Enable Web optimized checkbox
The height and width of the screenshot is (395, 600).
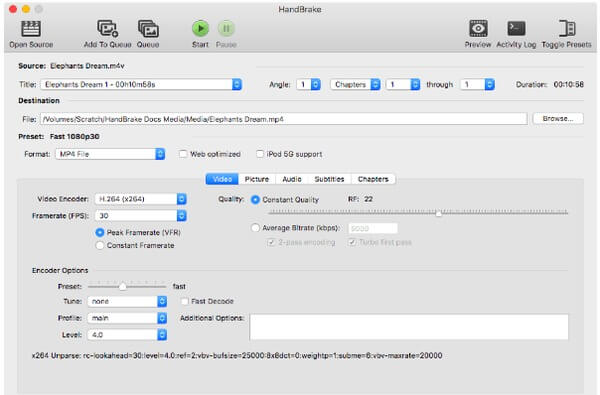183,154
